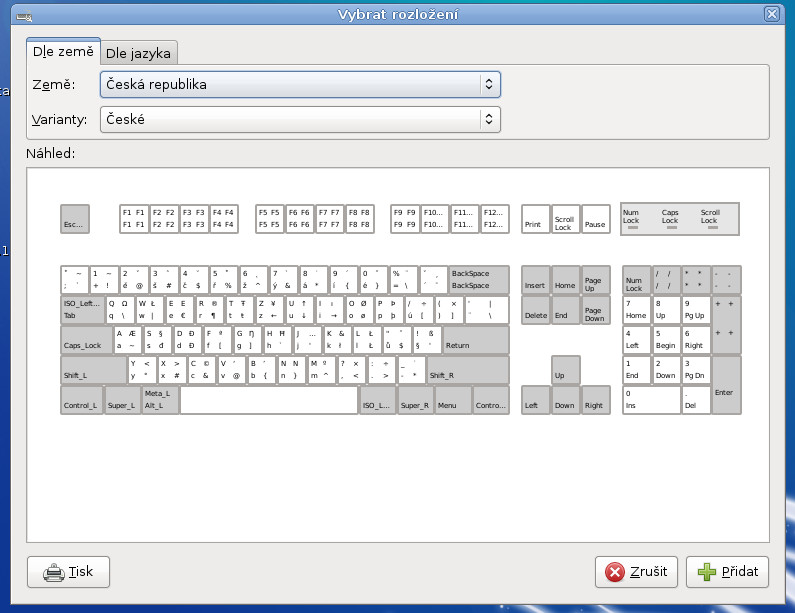
Task: Click the numpad 5 Begin key
Action: click(x=666, y=340)
